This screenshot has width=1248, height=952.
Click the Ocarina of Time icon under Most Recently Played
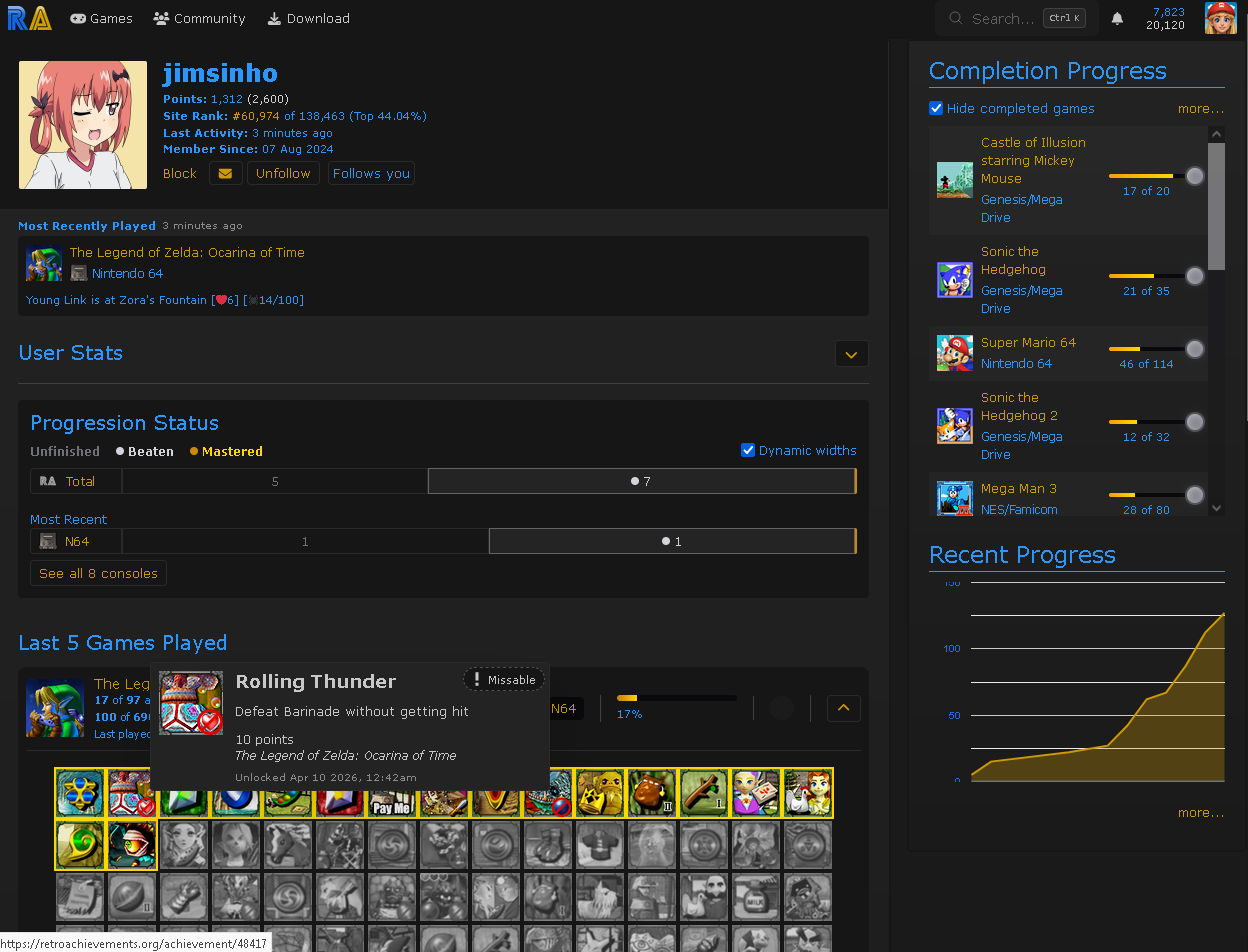click(44, 264)
